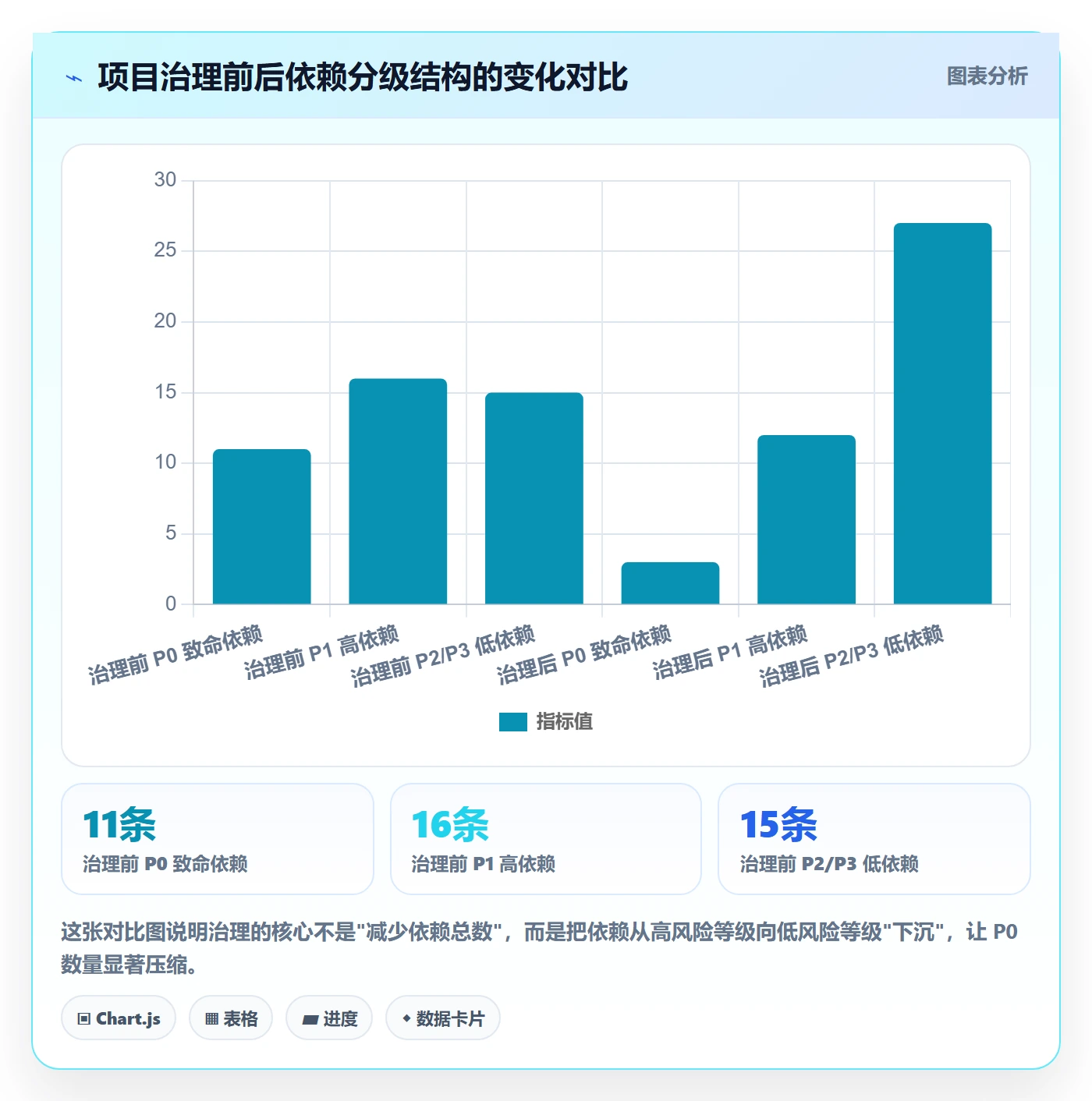
Task: Click the axis label 治理前 P2/P3 低依赖
Action: (443, 656)
